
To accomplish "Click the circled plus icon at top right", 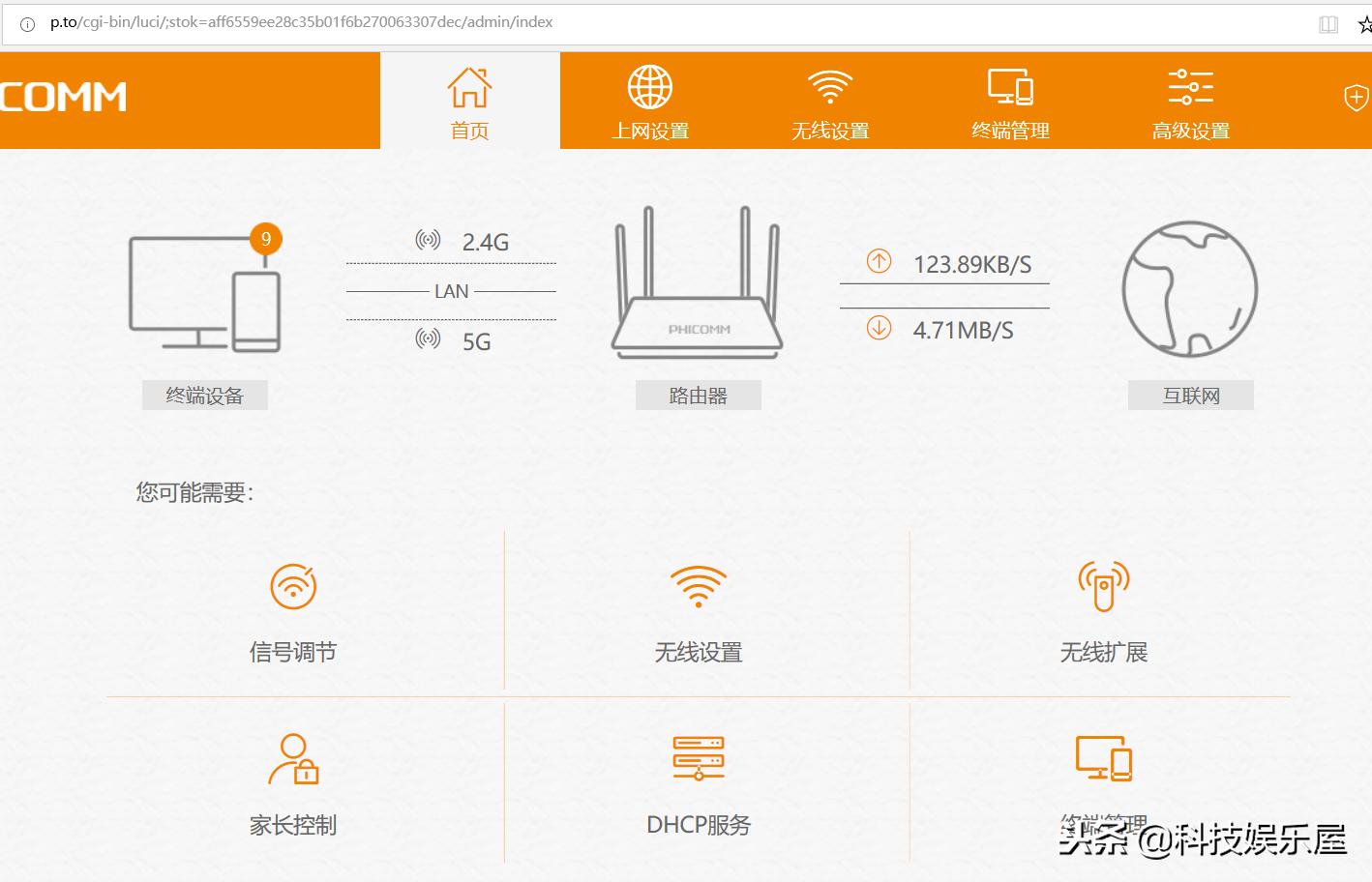I will click(1356, 97).
